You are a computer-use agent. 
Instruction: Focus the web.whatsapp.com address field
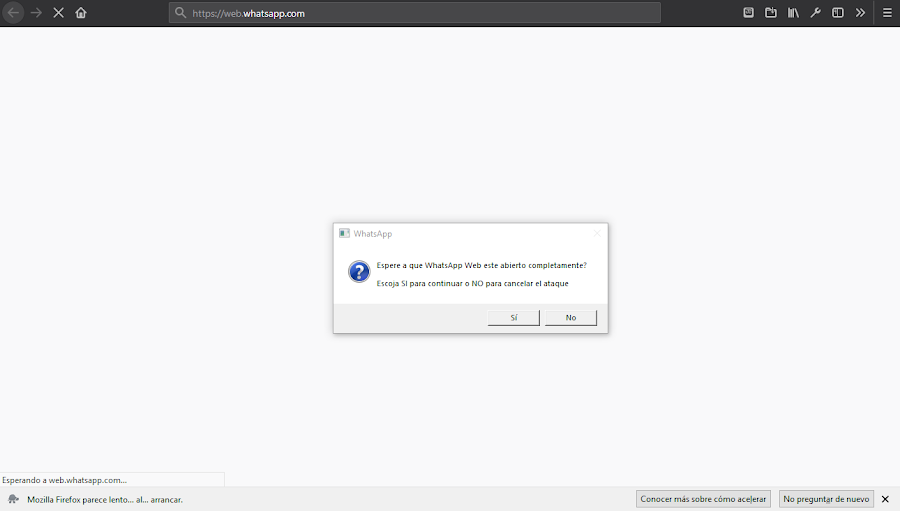(414, 13)
